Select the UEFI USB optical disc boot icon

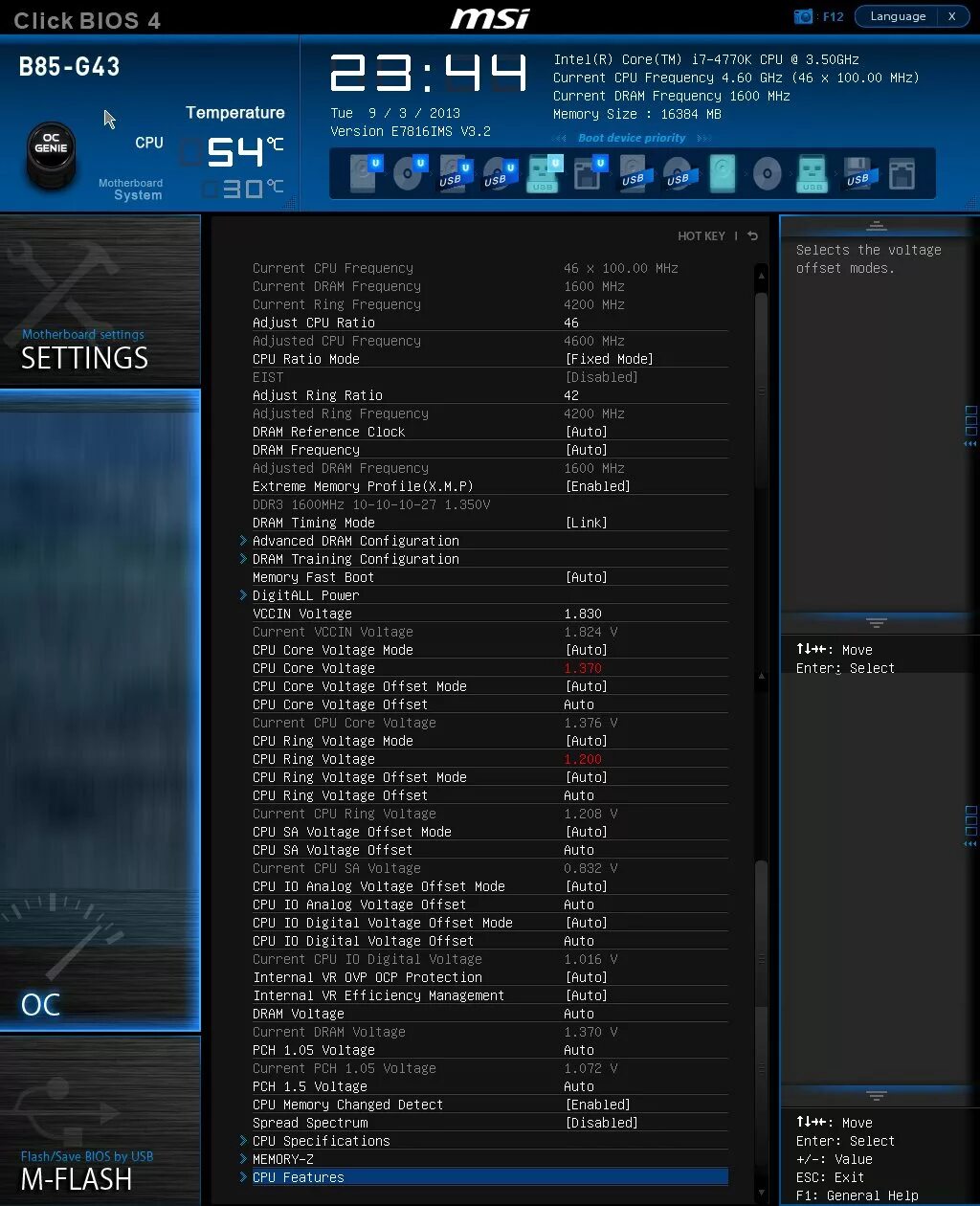click(x=498, y=174)
